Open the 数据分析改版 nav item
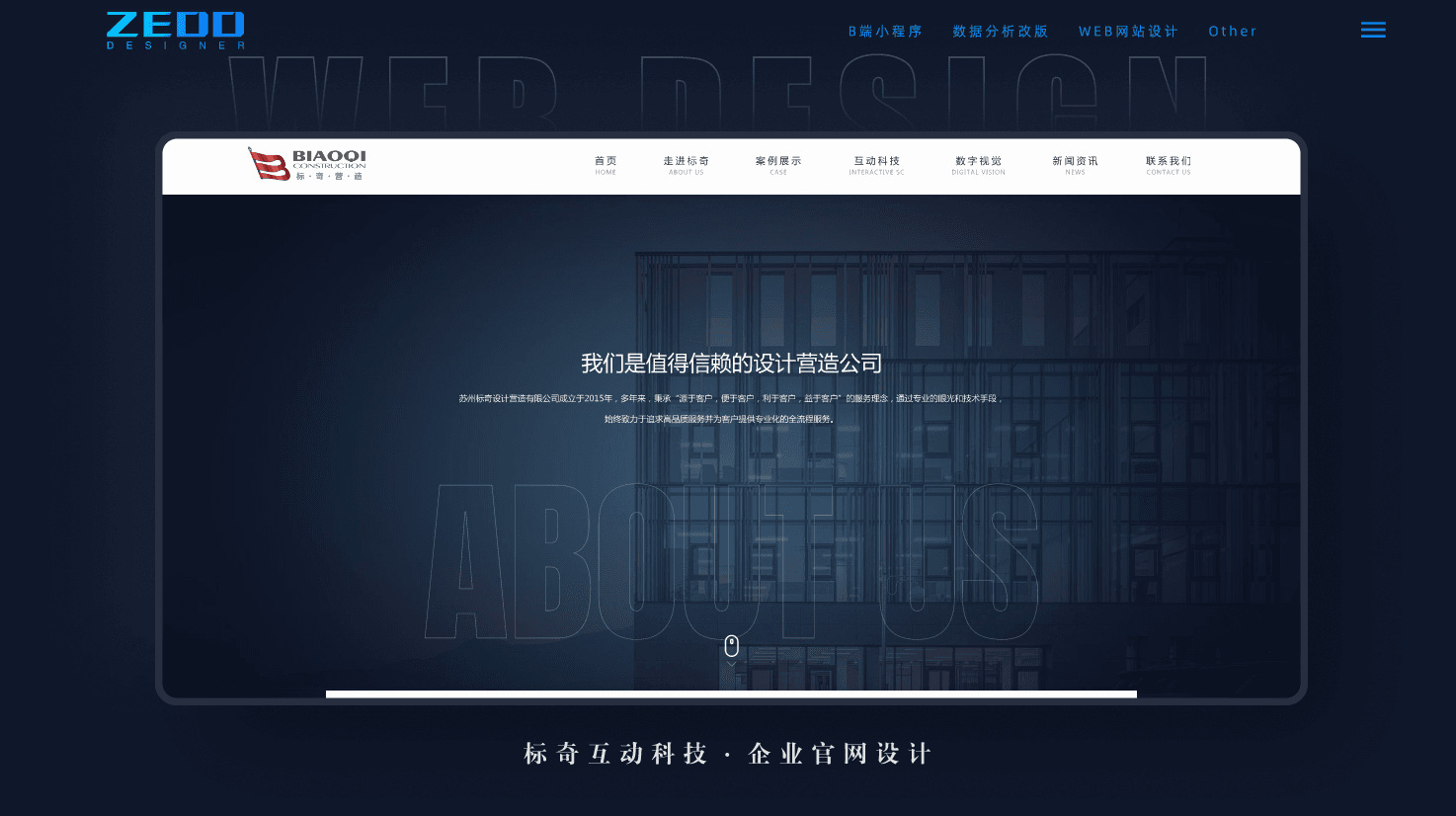Viewport: 1456px width, 816px height. (1000, 32)
